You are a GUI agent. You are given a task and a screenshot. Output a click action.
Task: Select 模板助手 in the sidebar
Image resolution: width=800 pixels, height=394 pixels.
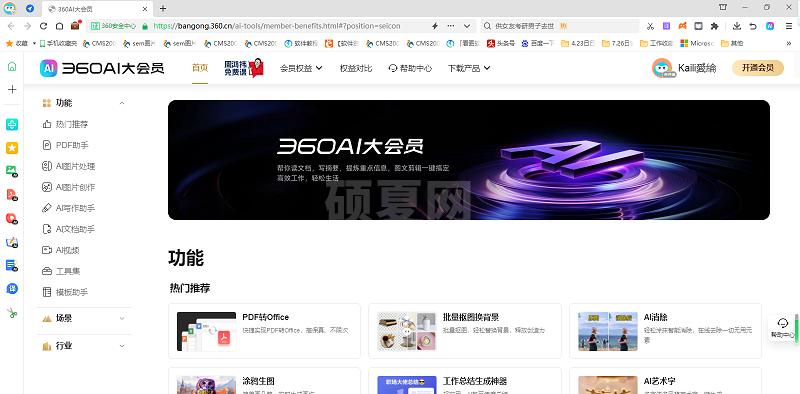coord(65,292)
